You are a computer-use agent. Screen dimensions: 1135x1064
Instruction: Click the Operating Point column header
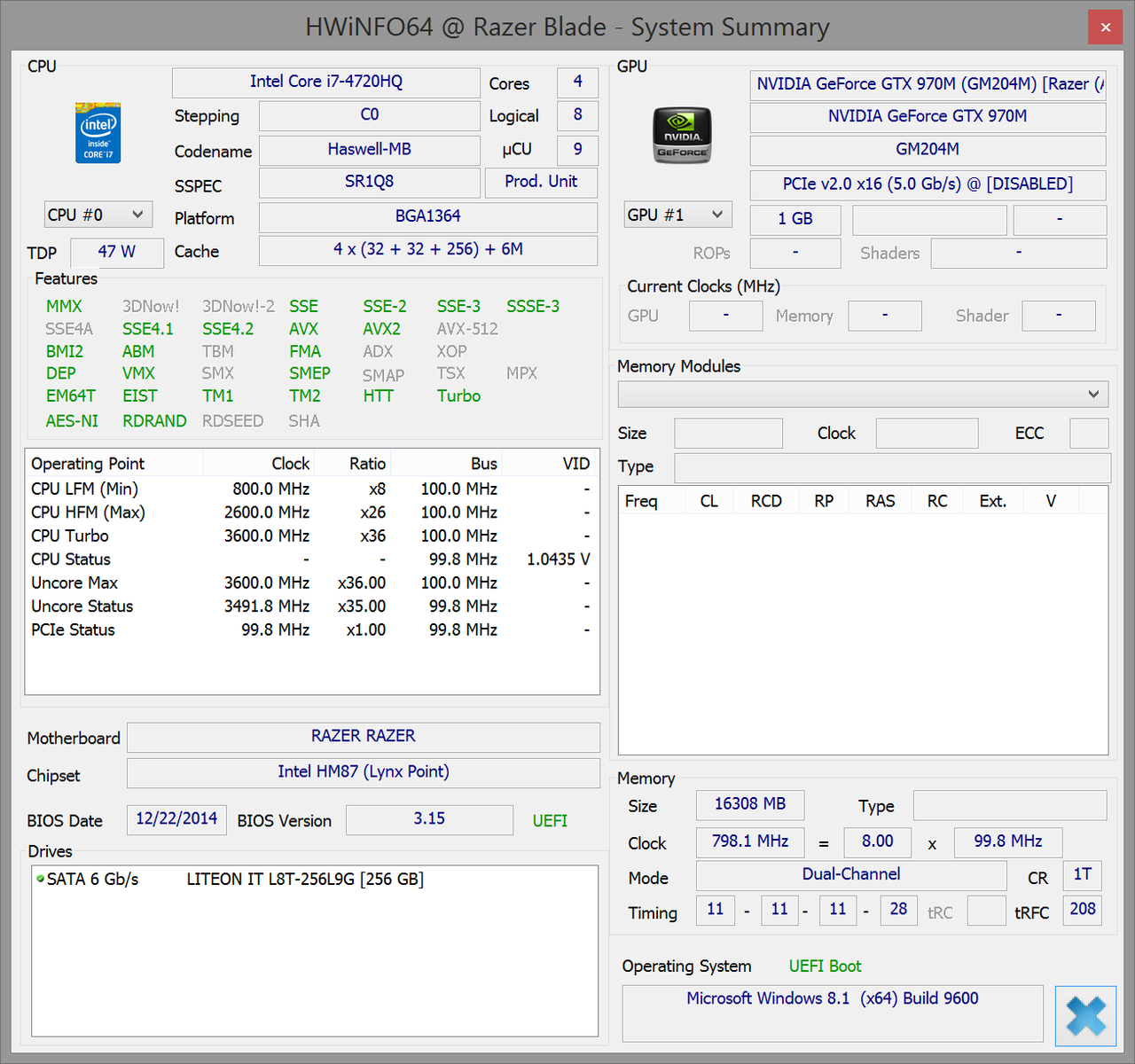pos(114,464)
